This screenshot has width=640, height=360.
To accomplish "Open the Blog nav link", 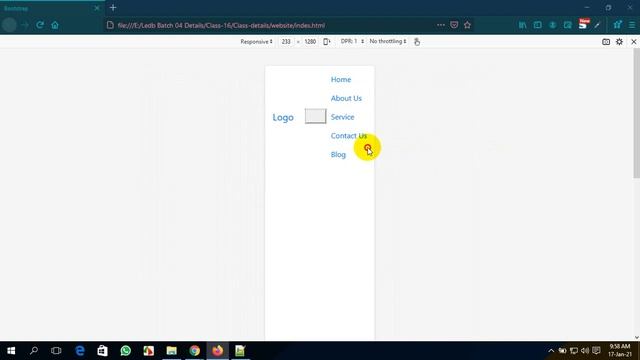I will pos(338,155).
